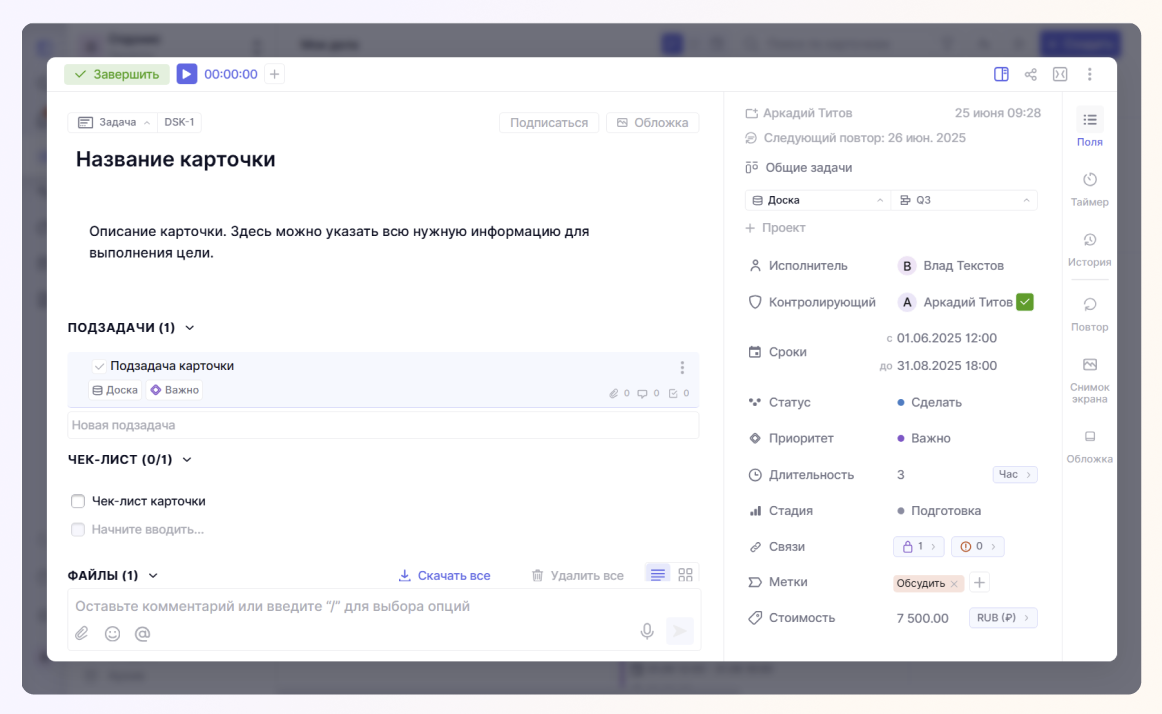
Task: Check the 'Чек-лист карточки' checkbox
Action: (x=78, y=501)
